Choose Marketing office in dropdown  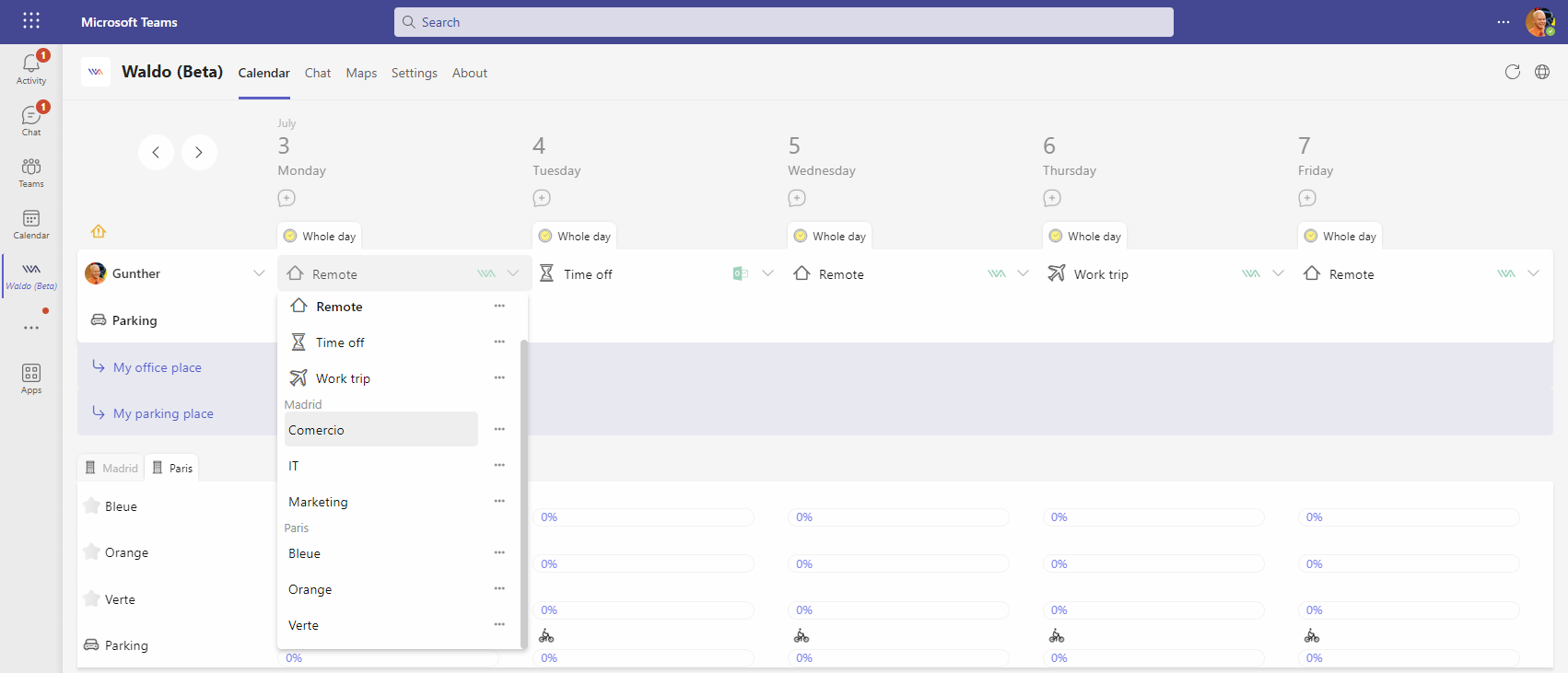click(381, 502)
